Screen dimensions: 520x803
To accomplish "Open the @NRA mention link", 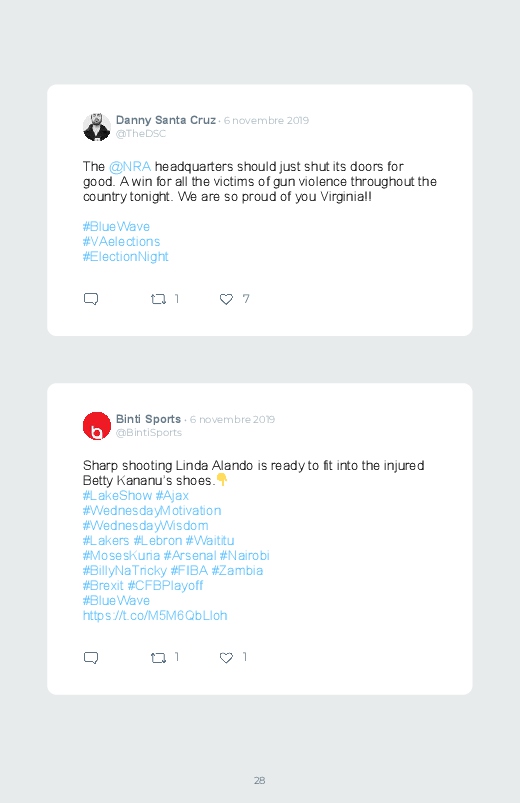I will pyautogui.click(x=130, y=167).
